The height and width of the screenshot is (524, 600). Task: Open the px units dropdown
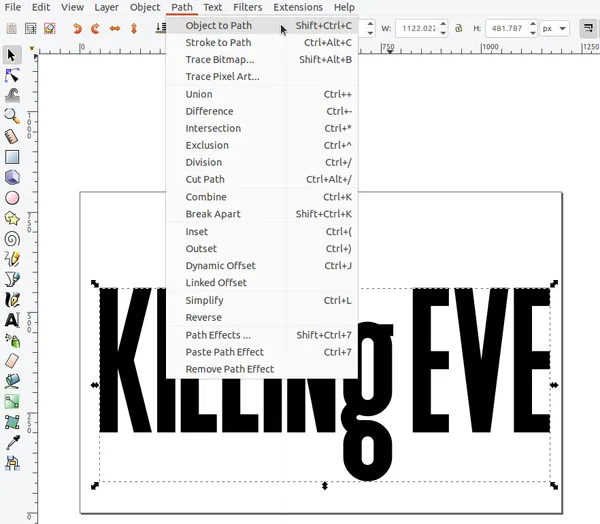click(x=554, y=29)
